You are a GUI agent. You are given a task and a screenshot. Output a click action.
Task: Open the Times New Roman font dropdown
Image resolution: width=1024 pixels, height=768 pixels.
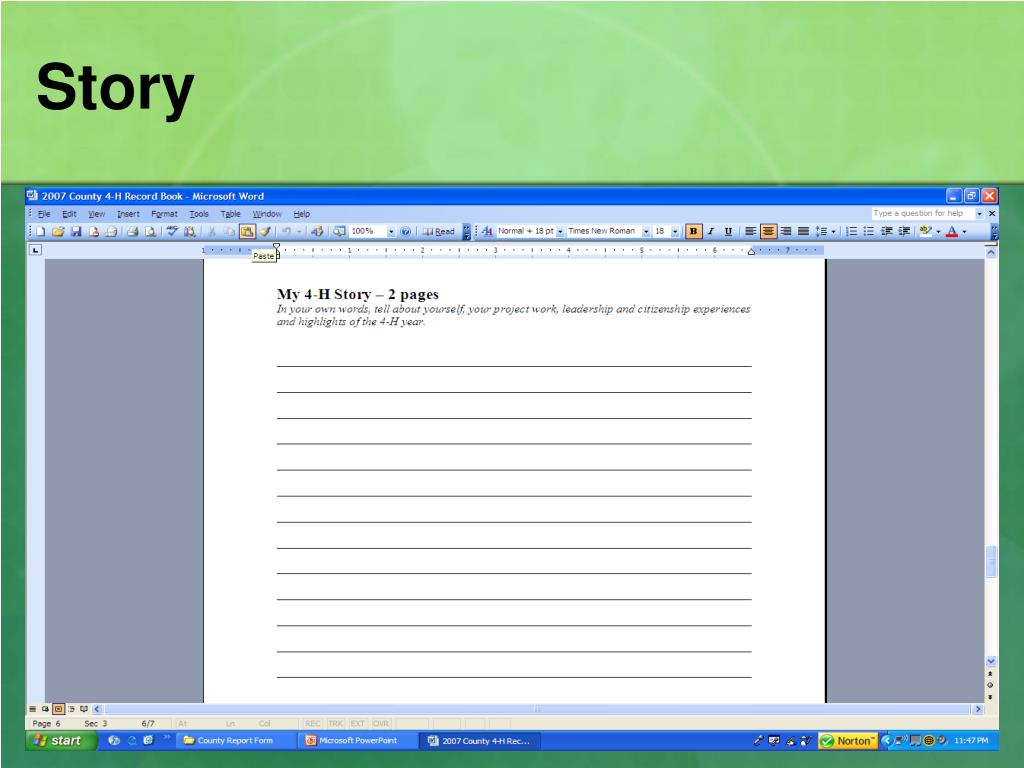coord(645,231)
